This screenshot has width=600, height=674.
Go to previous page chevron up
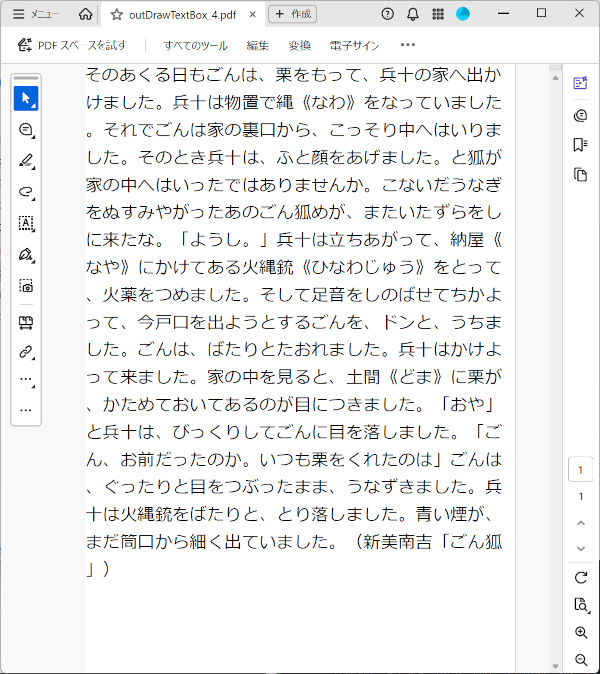(581, 523)
